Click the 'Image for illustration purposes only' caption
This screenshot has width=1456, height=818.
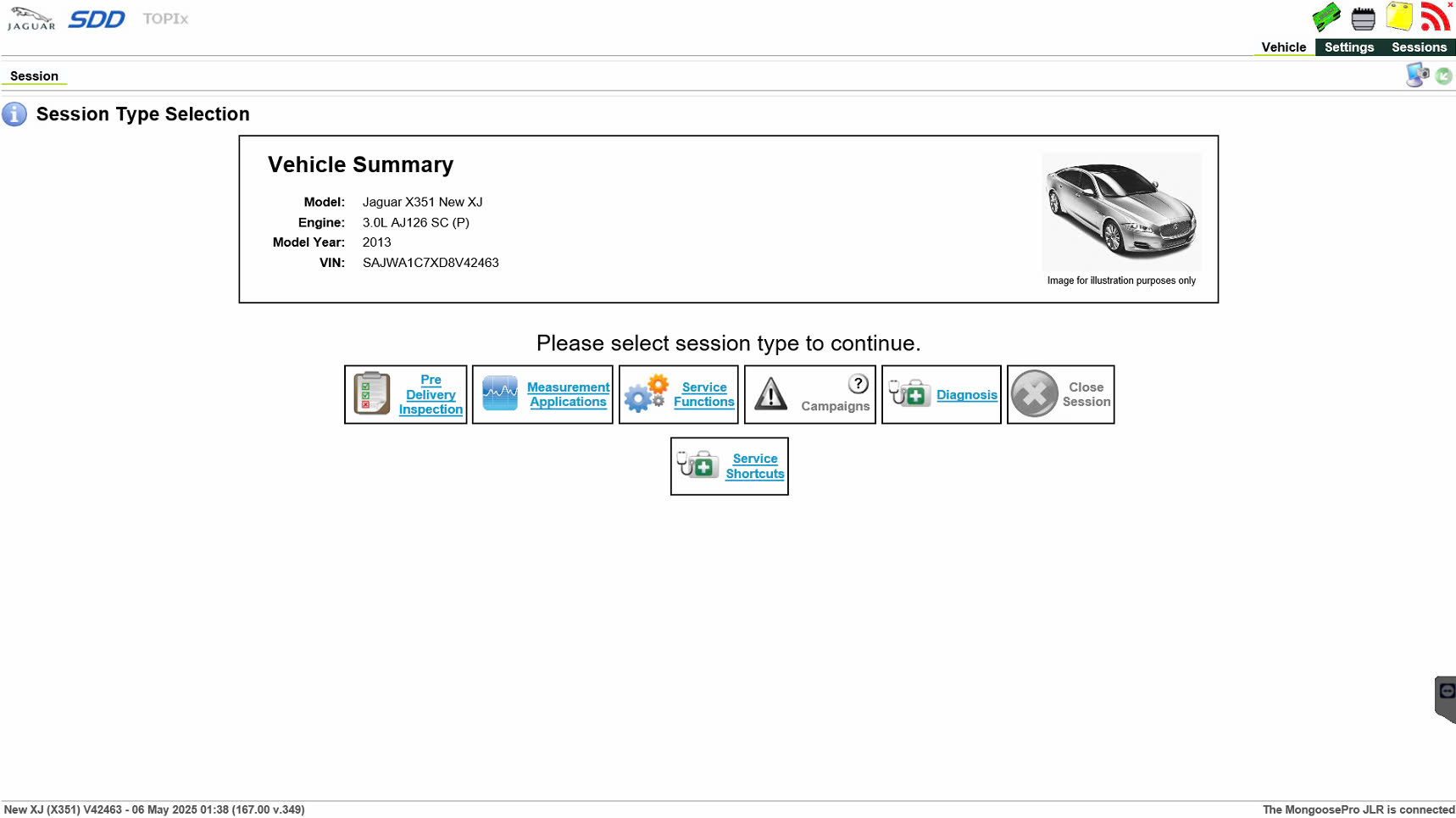(1121, 281)
